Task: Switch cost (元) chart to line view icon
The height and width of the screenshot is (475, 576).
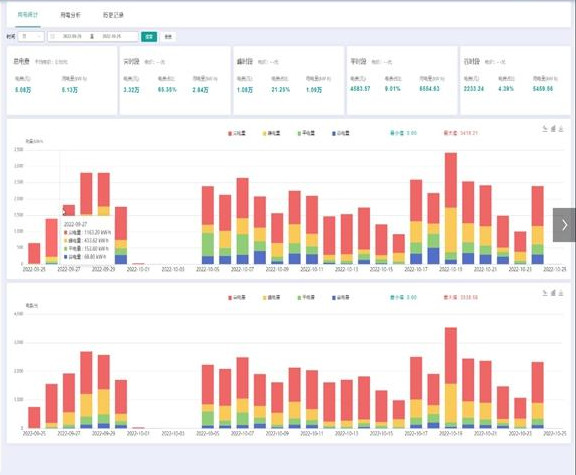Action: [545, 293]
